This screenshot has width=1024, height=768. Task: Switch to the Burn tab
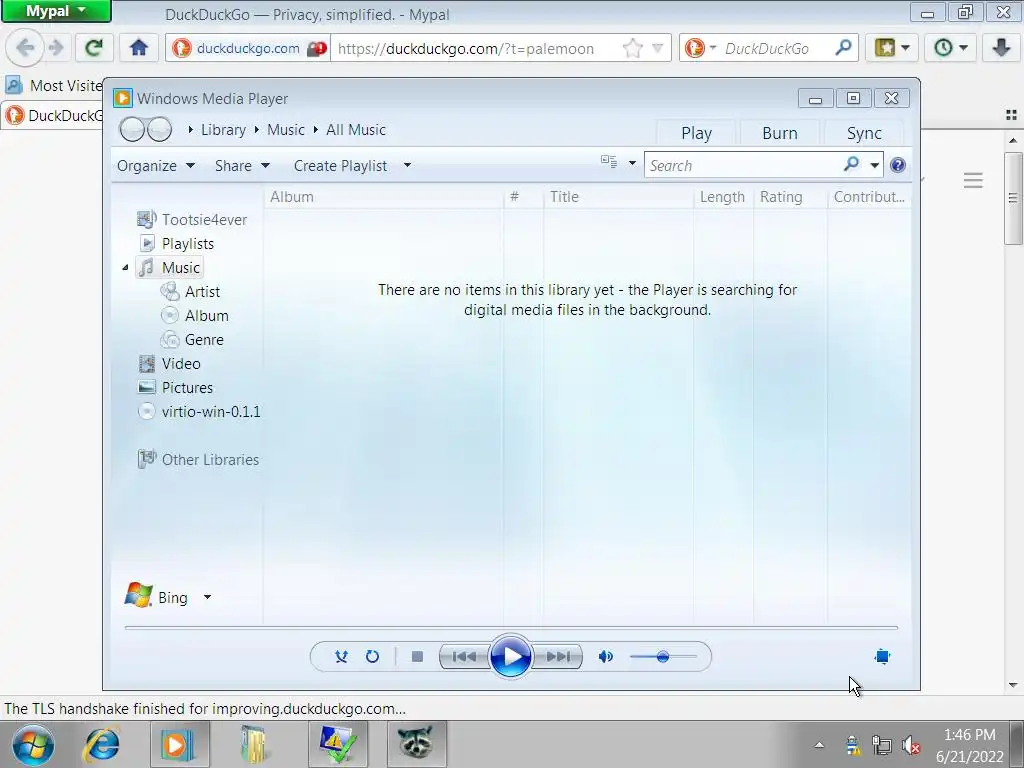click(x=780, y=133)
